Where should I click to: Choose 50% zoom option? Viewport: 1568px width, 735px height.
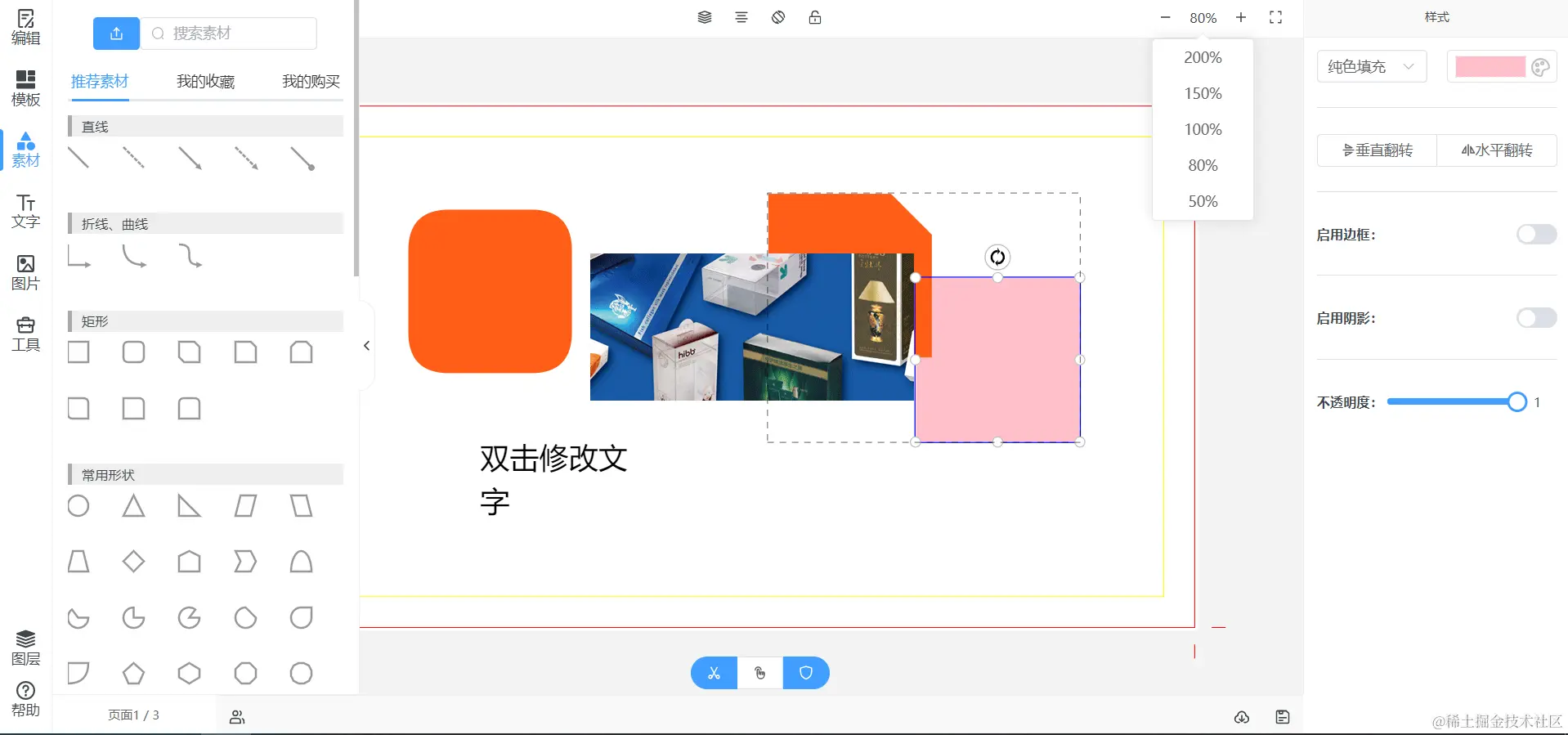click(x=1203, y=201)
